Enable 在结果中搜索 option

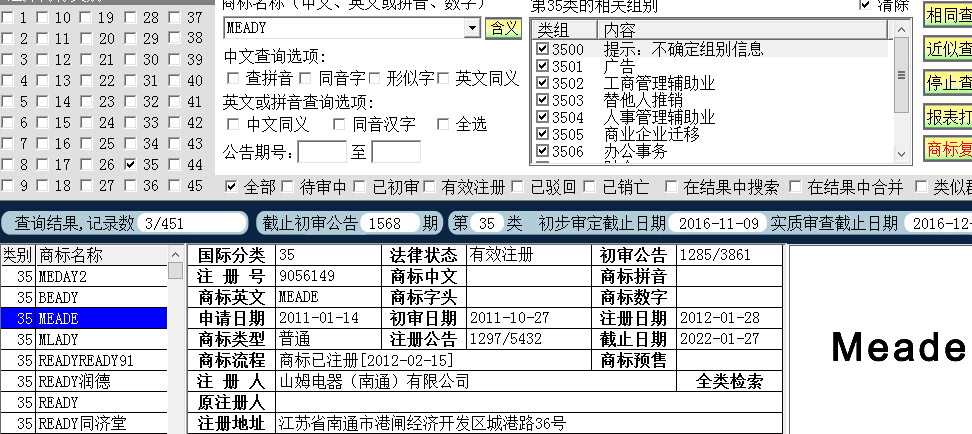pyautogui.click(x=671, y=187)
